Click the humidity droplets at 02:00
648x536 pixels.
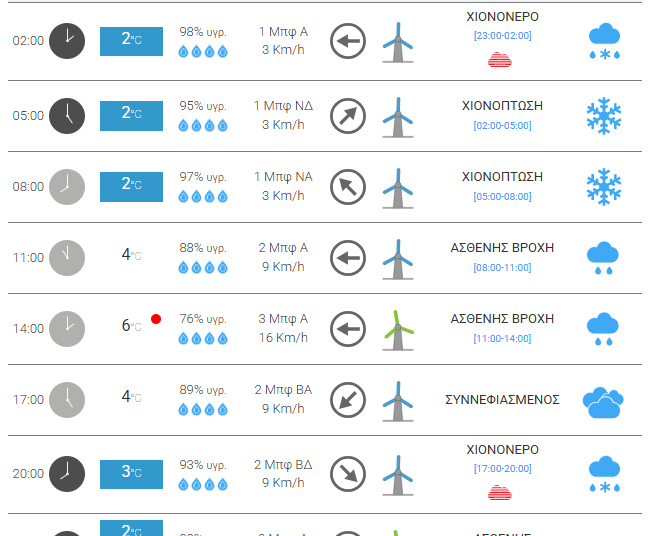(203, 52)
